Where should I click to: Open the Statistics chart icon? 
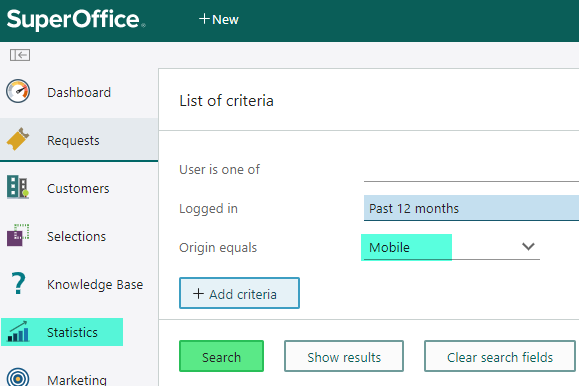tap(18, 332)
